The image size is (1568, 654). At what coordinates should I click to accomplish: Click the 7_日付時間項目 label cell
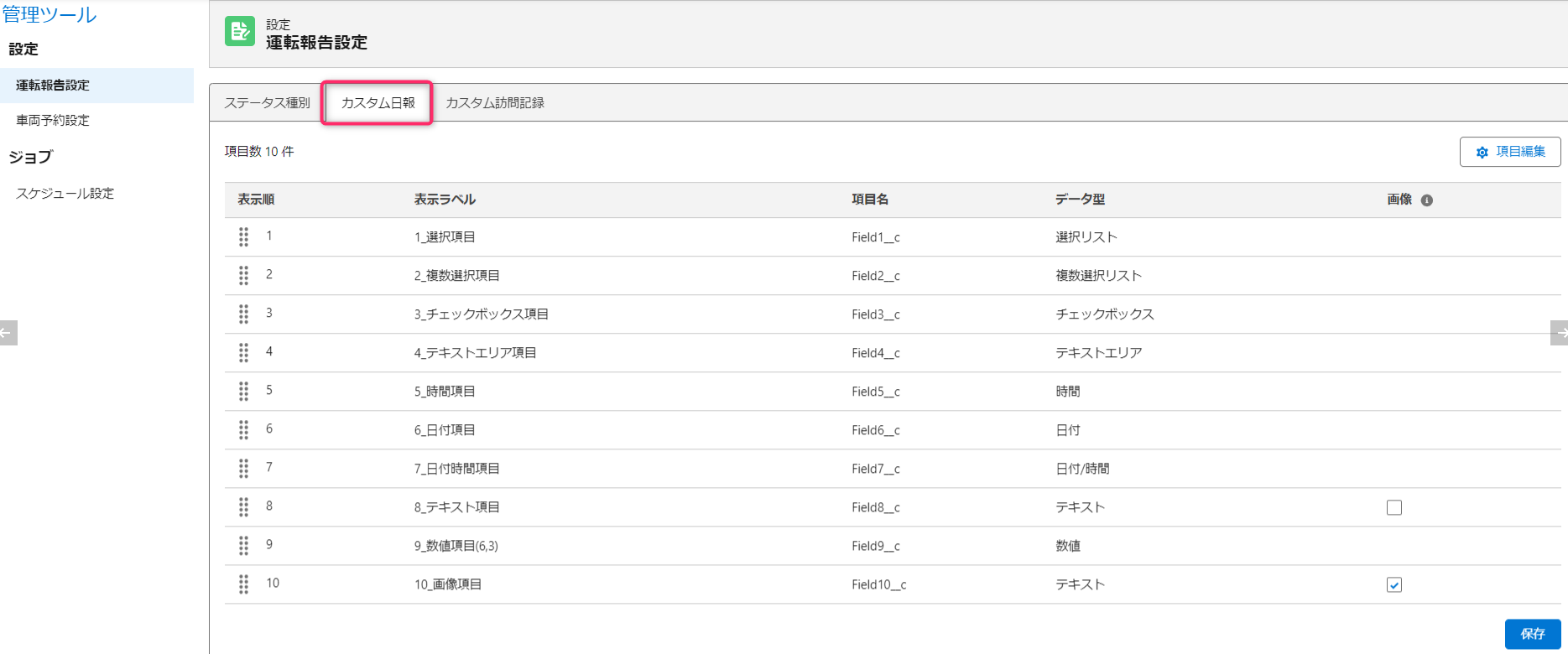point(456,469)
